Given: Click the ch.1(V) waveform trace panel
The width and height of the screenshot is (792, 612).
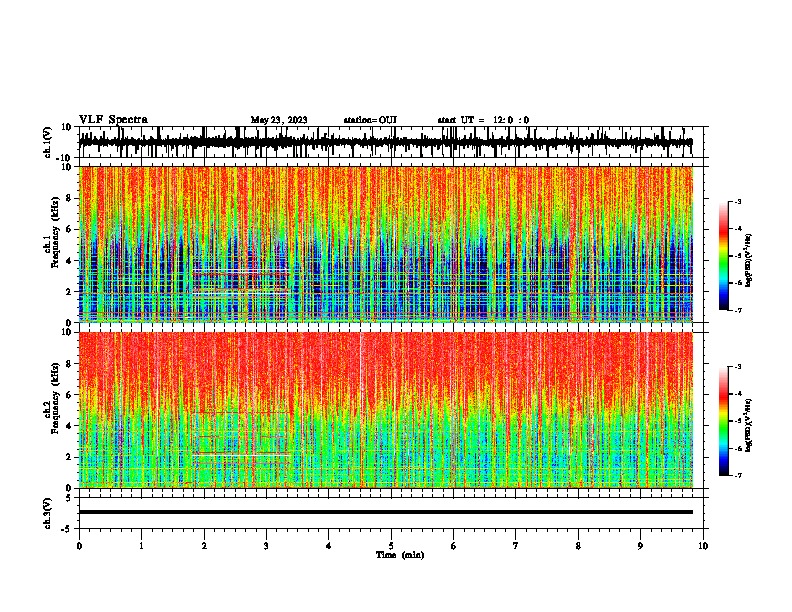Looking at the screenshot, I should pyautogui.click(x=393, y=142).
